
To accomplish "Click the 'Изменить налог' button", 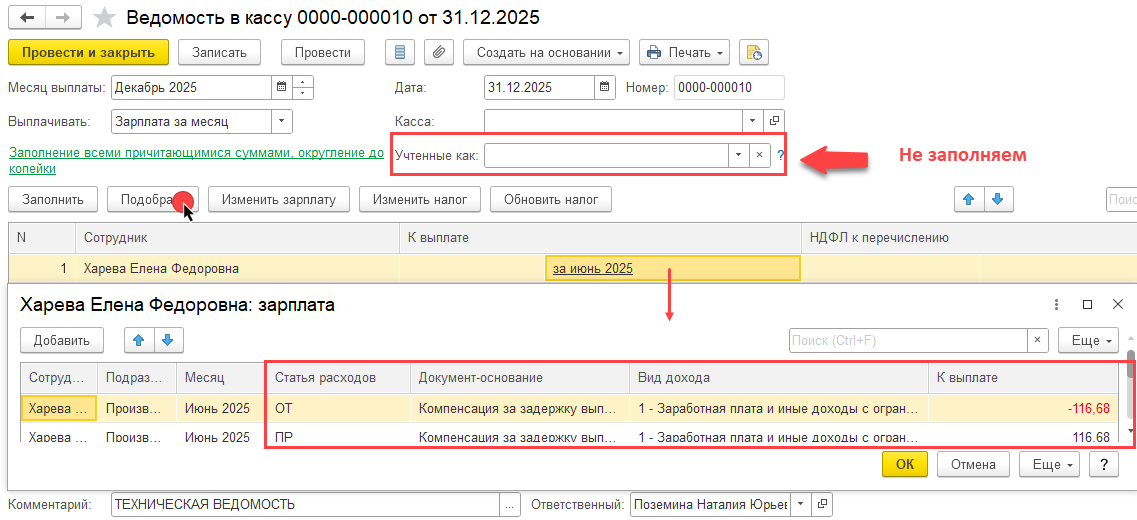I will tap(420, 199).
